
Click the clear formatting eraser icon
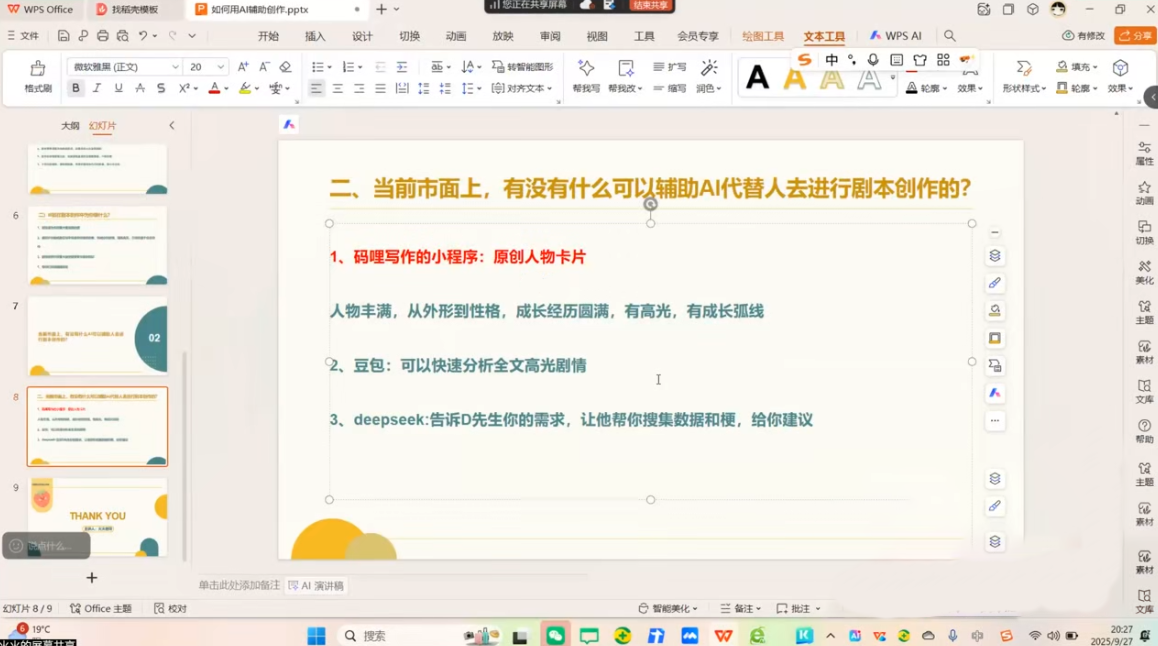pyautogui.click(x=285, y=67)
